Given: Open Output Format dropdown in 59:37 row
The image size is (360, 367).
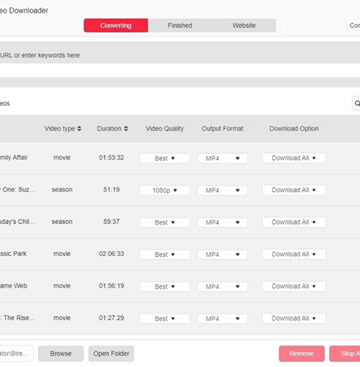Looking at the screenshot, I should [x=222, y=222].
